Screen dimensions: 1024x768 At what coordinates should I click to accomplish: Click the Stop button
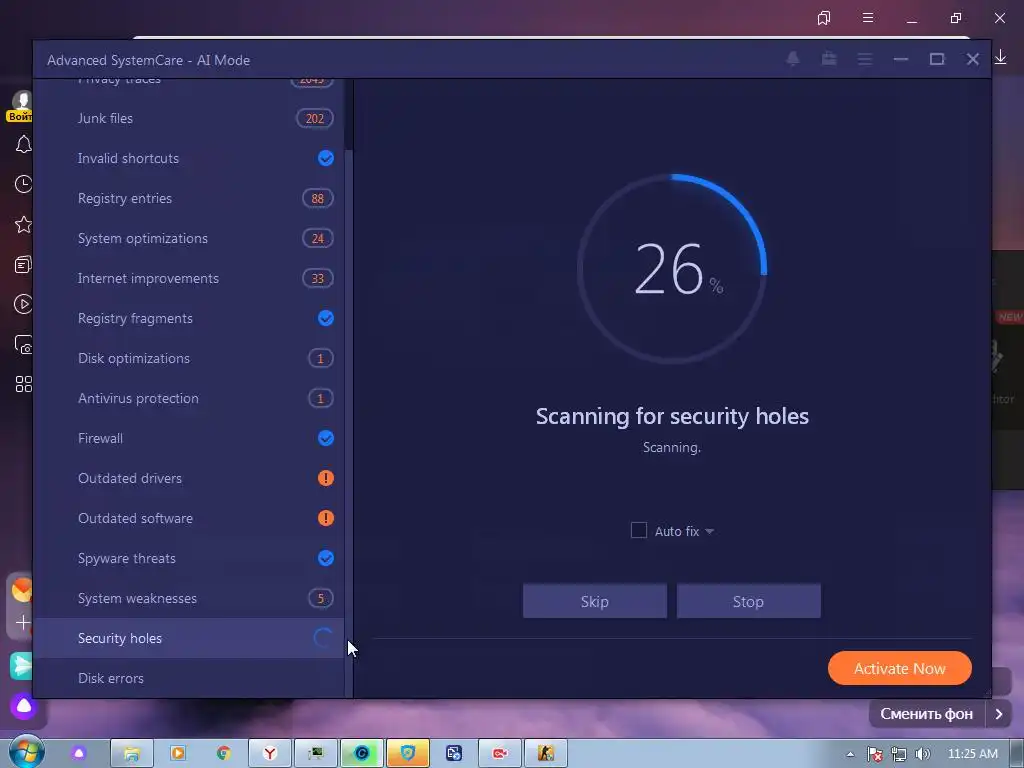[x=748, y=601]
